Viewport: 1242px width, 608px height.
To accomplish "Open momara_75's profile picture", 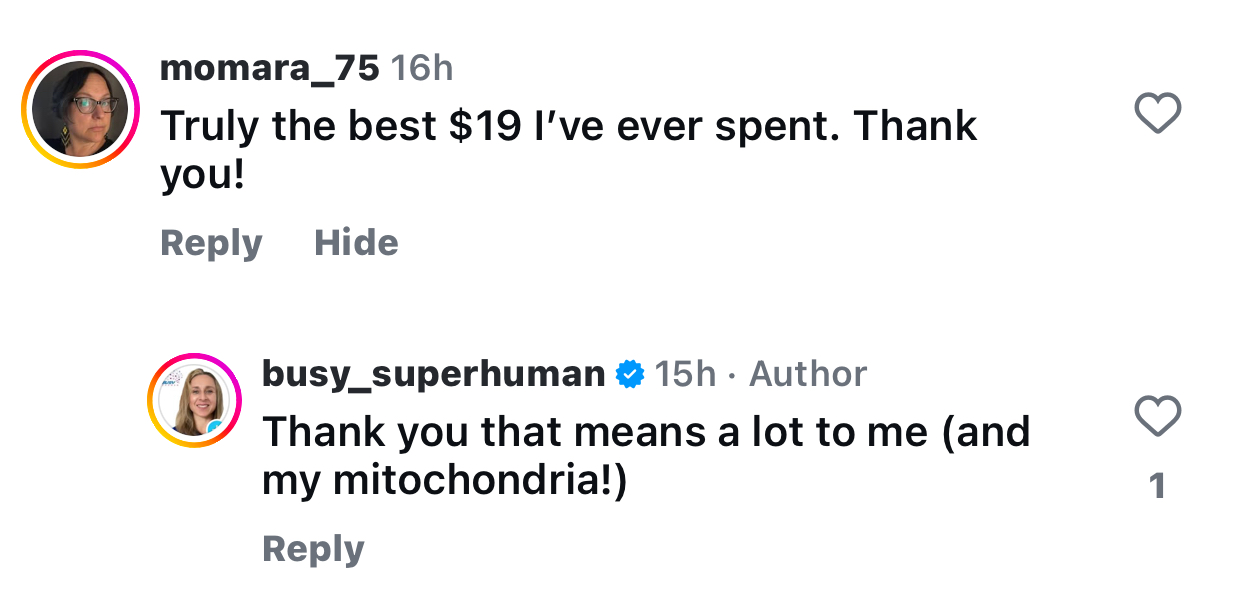I will 81,108.
